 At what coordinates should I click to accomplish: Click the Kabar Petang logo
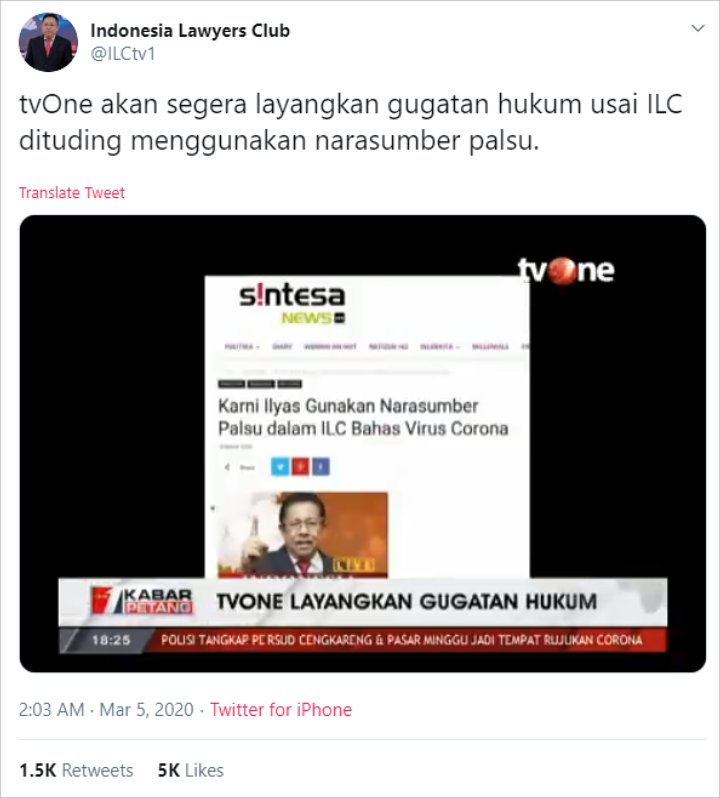141,601
